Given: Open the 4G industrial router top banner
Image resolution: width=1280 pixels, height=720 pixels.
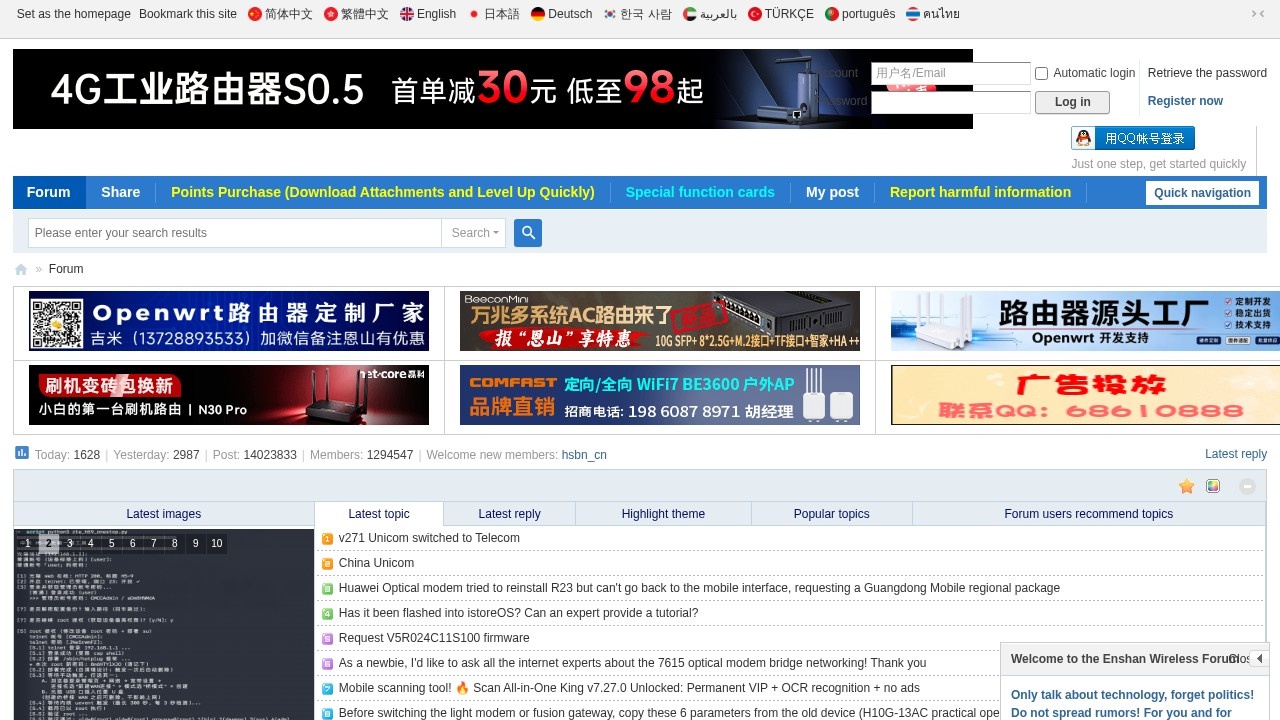Looking at the screenshot, I should pos(493,89).
